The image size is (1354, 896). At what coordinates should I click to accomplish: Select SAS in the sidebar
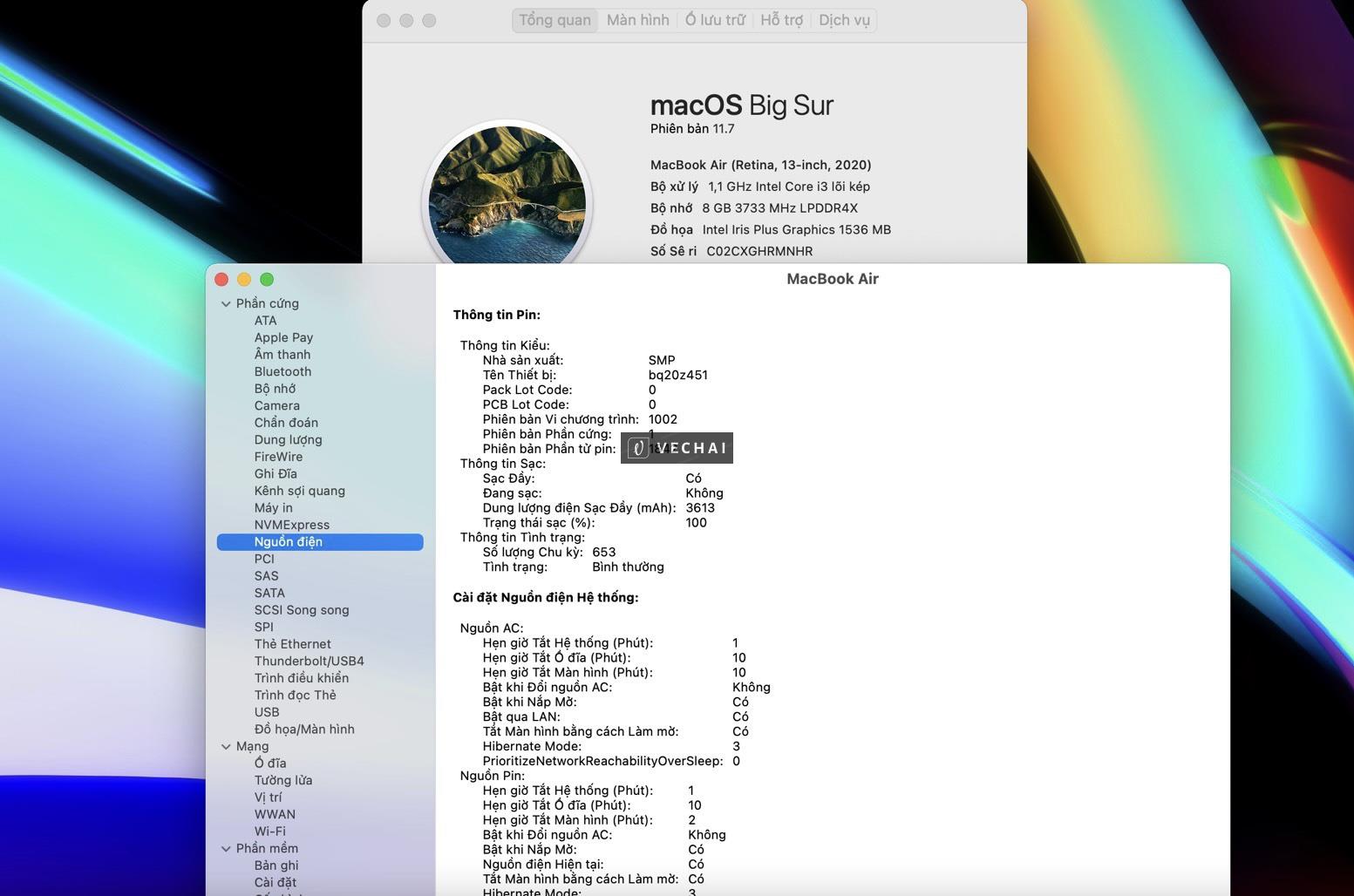click(x=266, y=576)
